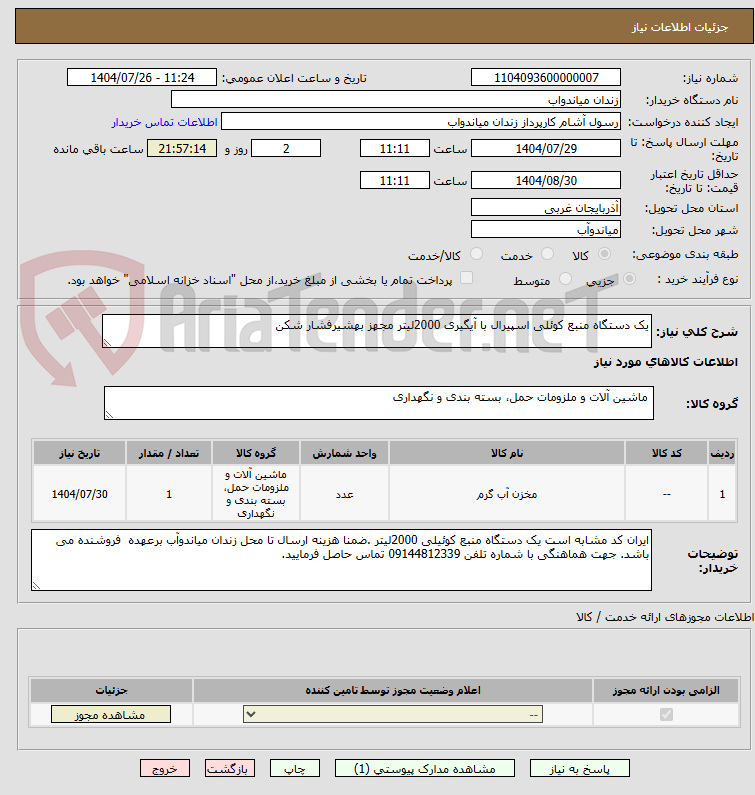Open اطلاعات تماس خریدار link
Screen dimensions: 755x795
(164, 122)
